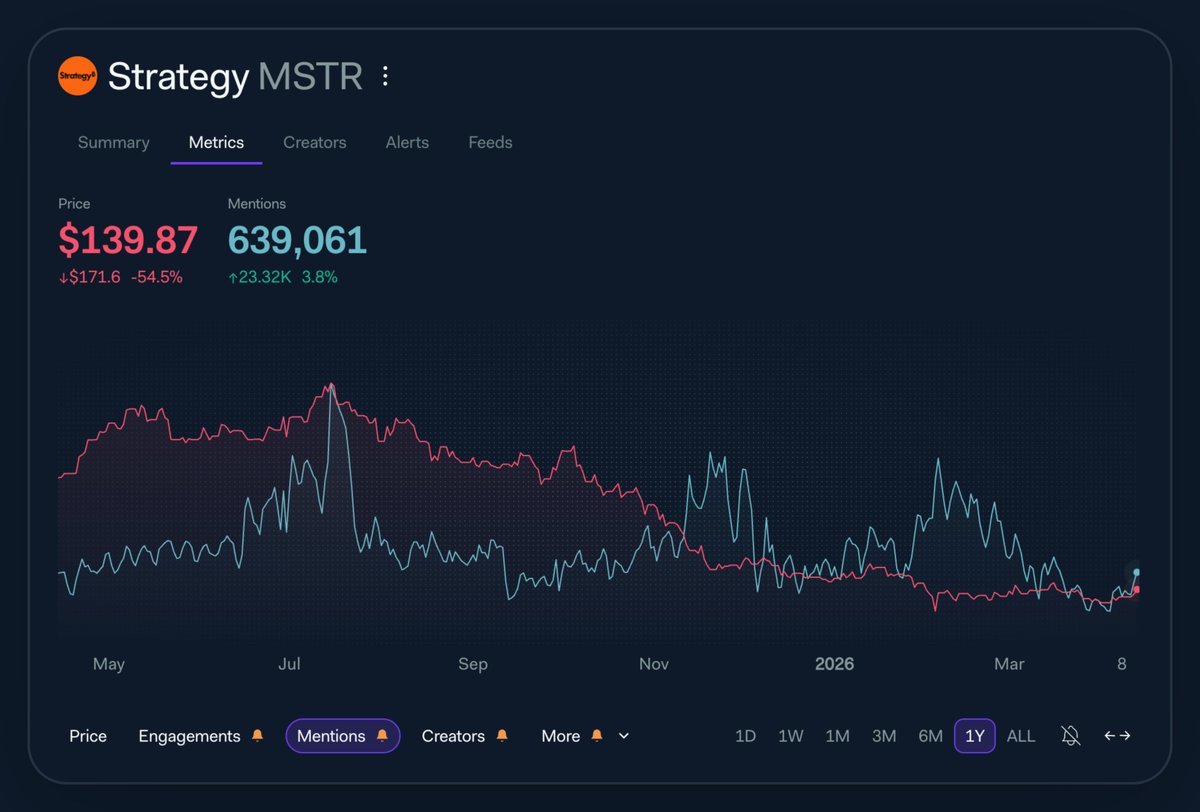Open the three-dot options menu
The height and width of the screenshot is (812, 1200).
click(386, 77)
